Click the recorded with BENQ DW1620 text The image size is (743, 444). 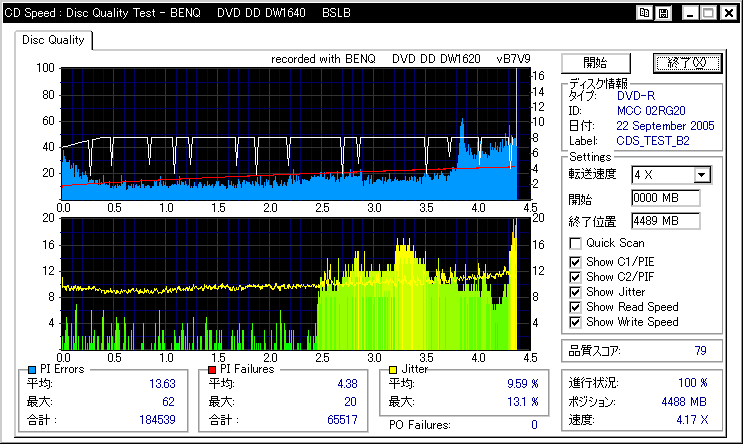pos(400,59)
